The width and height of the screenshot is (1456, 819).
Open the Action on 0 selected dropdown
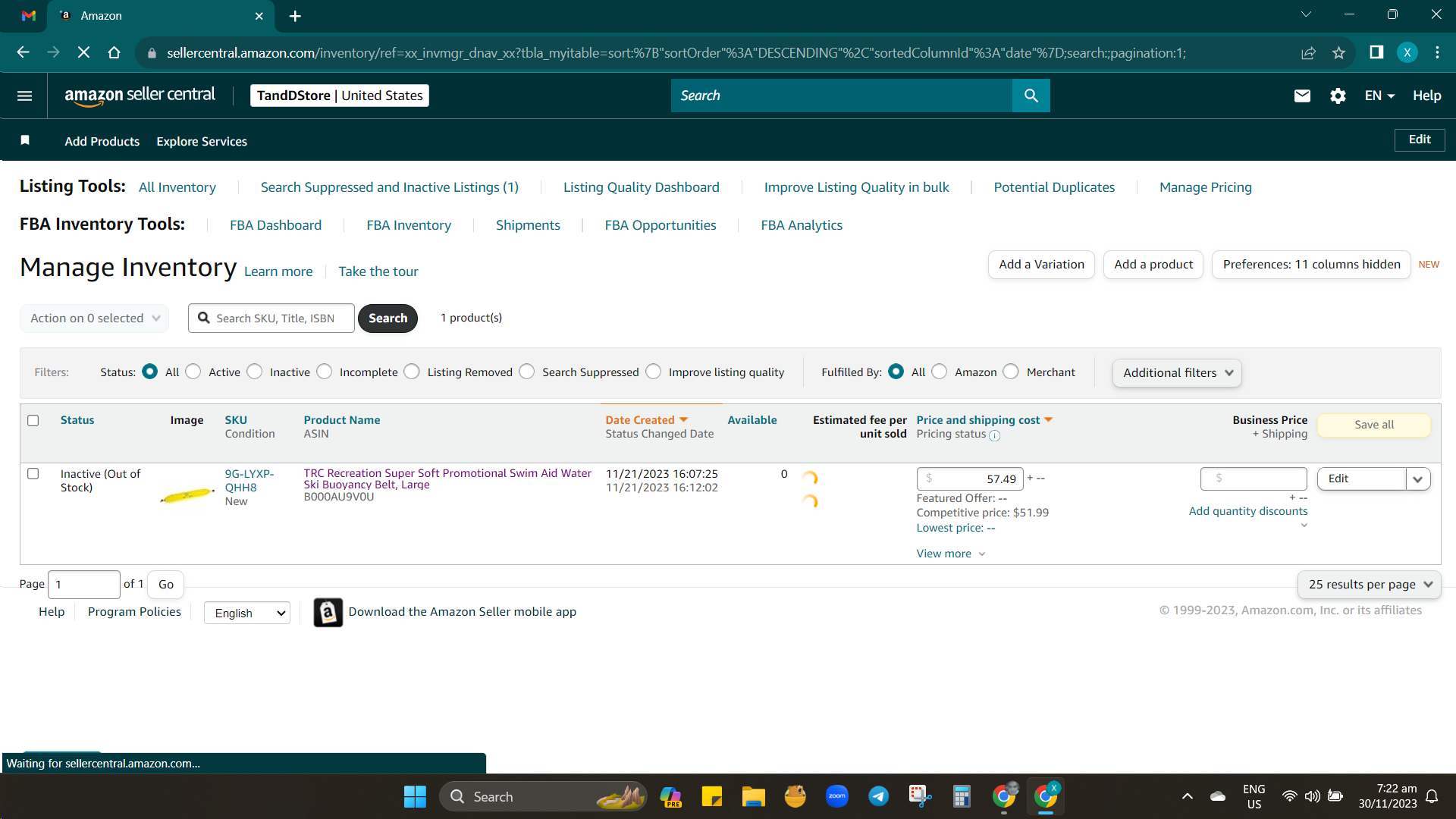click(x=94, y=318)
